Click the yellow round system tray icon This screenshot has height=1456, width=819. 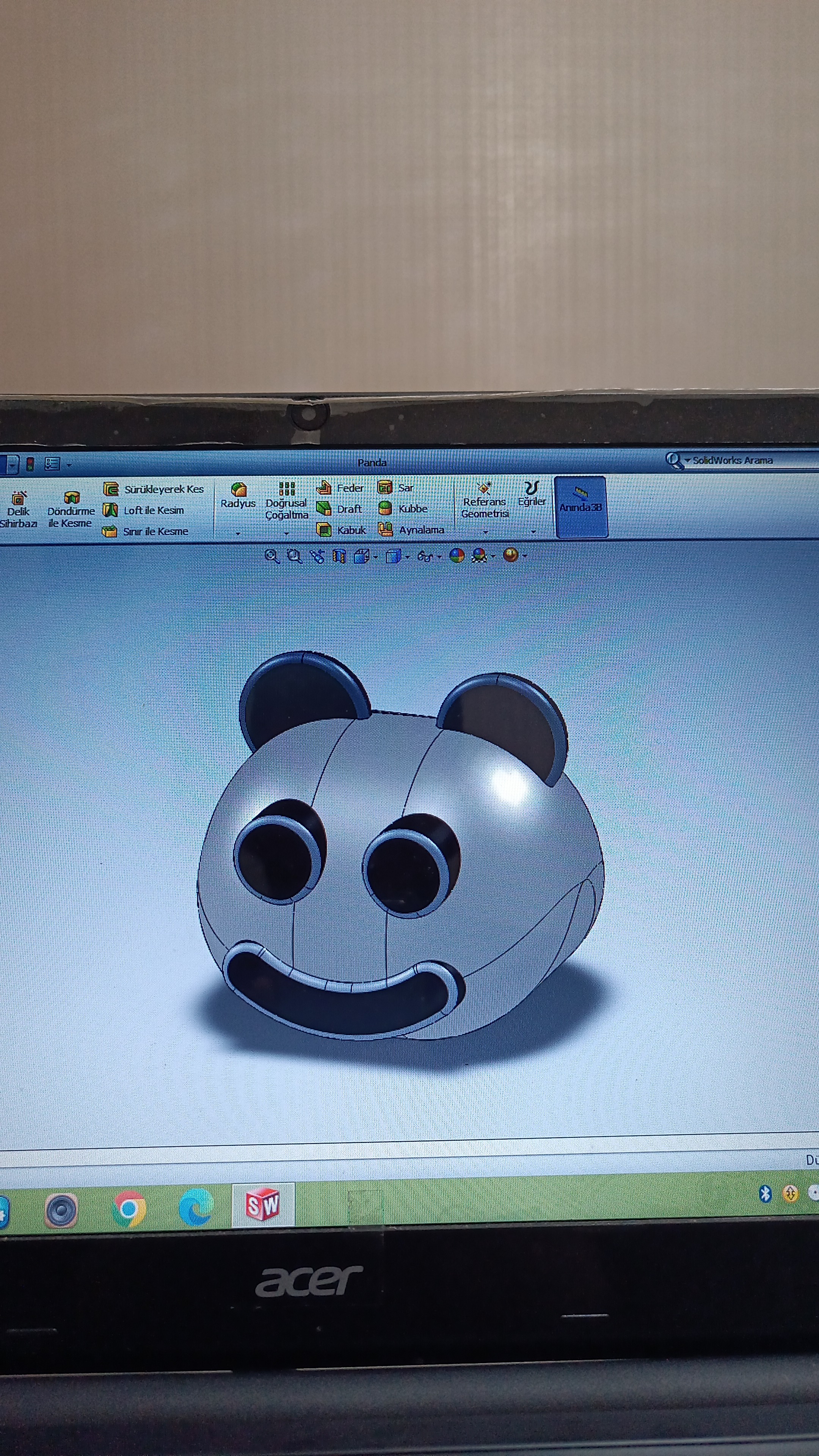pyautogui.click(x=790, y=1194)
